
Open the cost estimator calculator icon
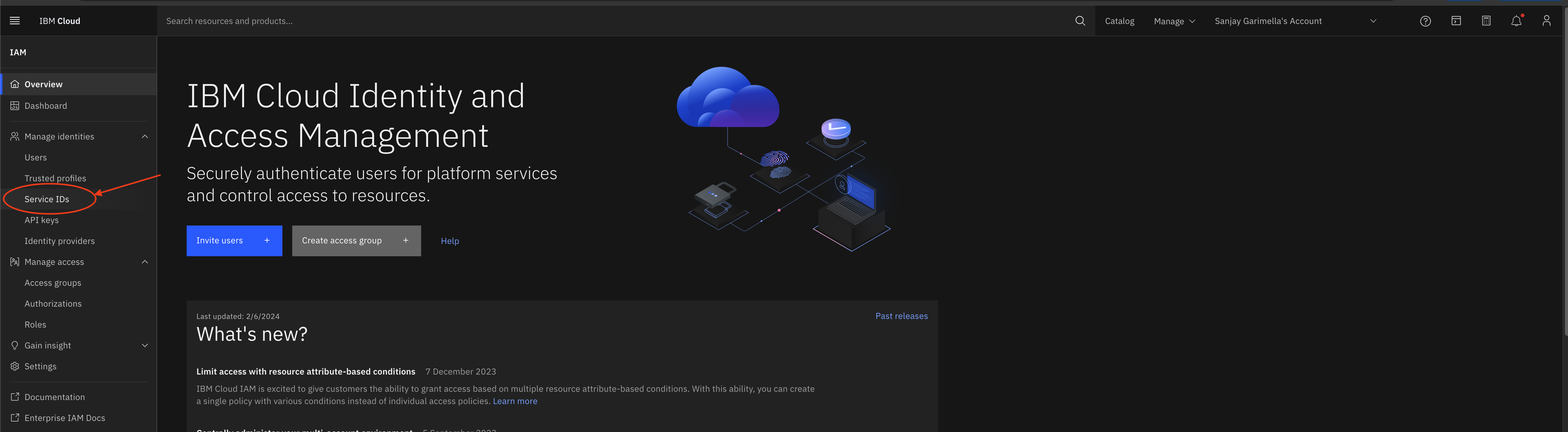tap(1486, 21)
